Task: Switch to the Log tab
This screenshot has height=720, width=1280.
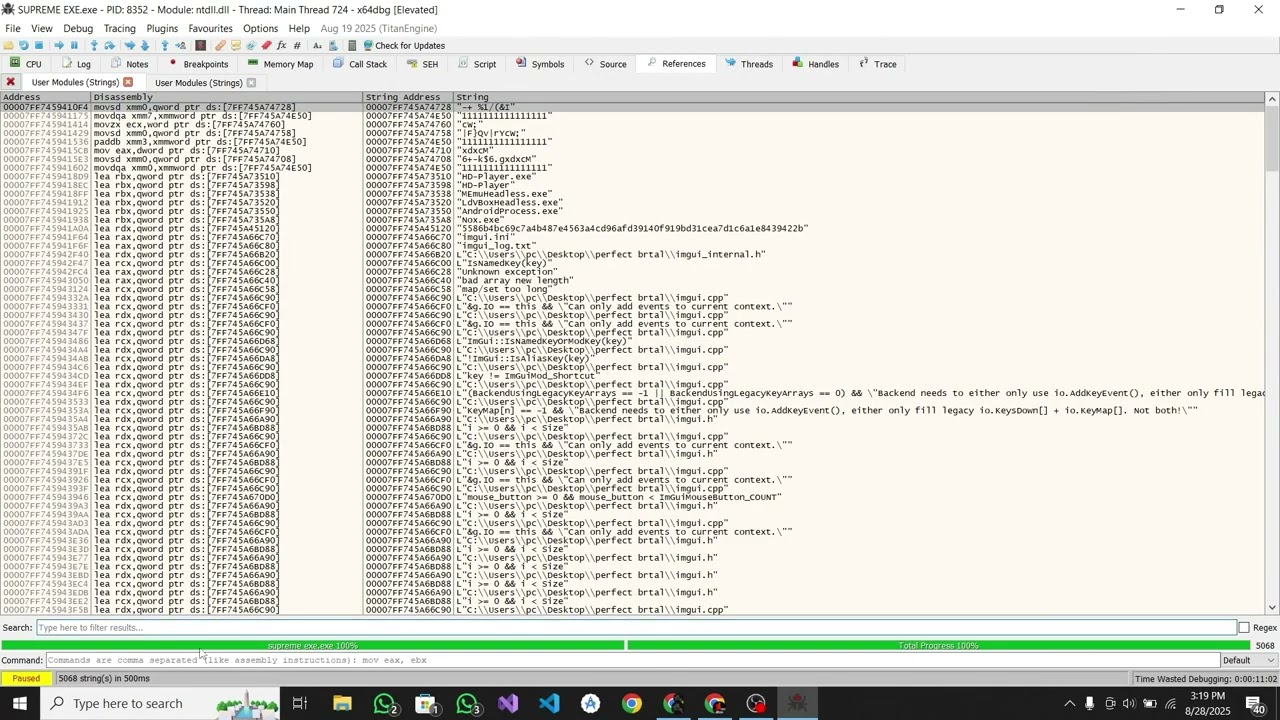Action: 76,64
